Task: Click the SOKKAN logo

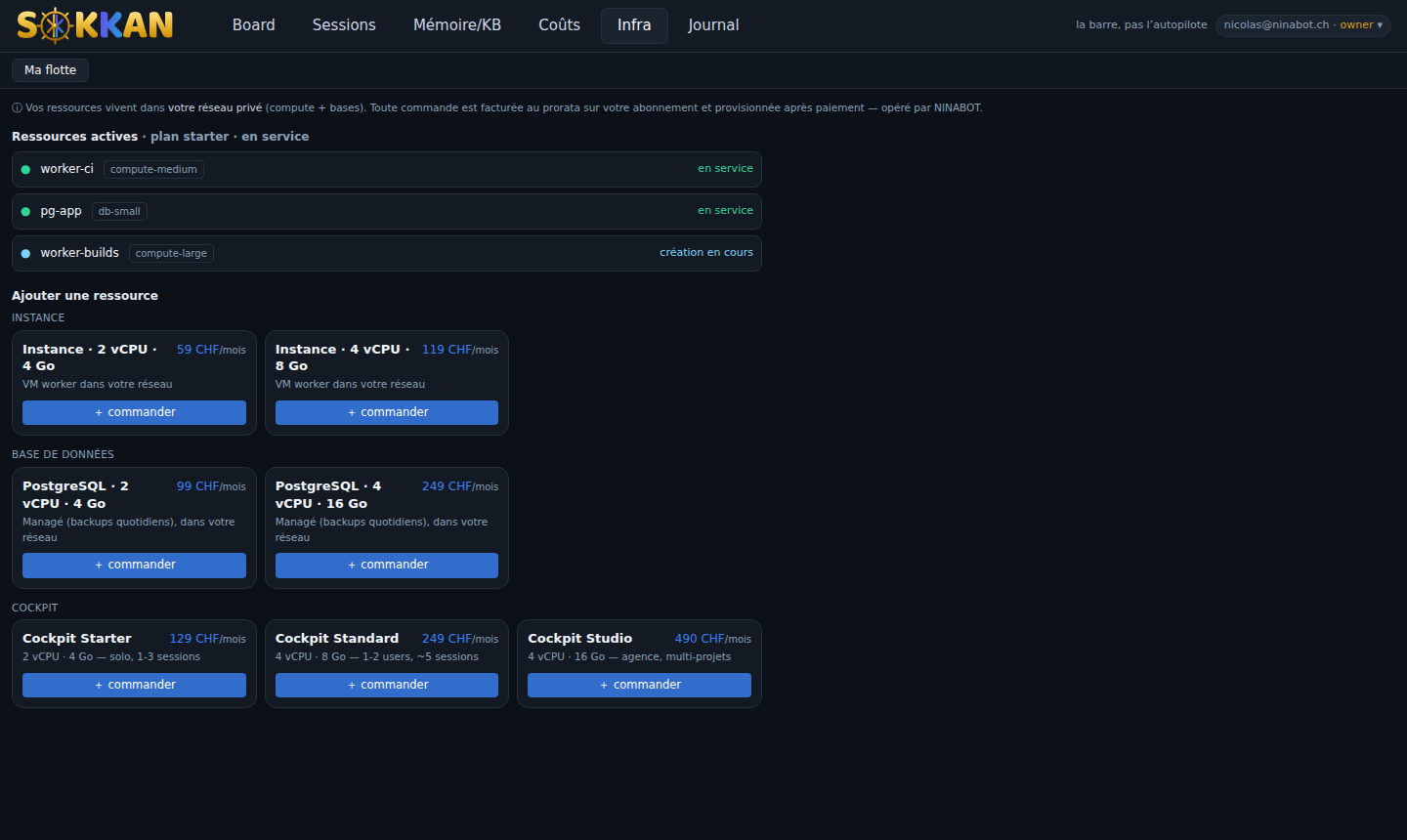Action: tap(95, 25)
